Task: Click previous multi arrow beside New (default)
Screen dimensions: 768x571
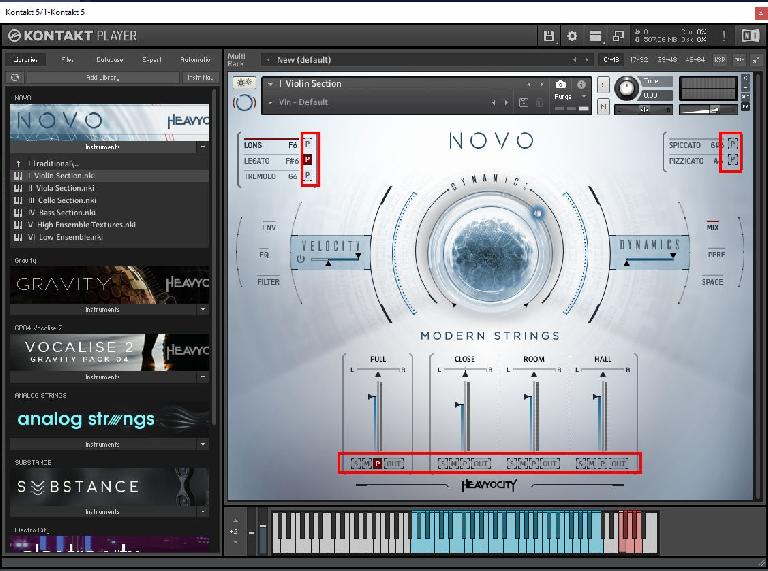Action: [x=574, y=60]
